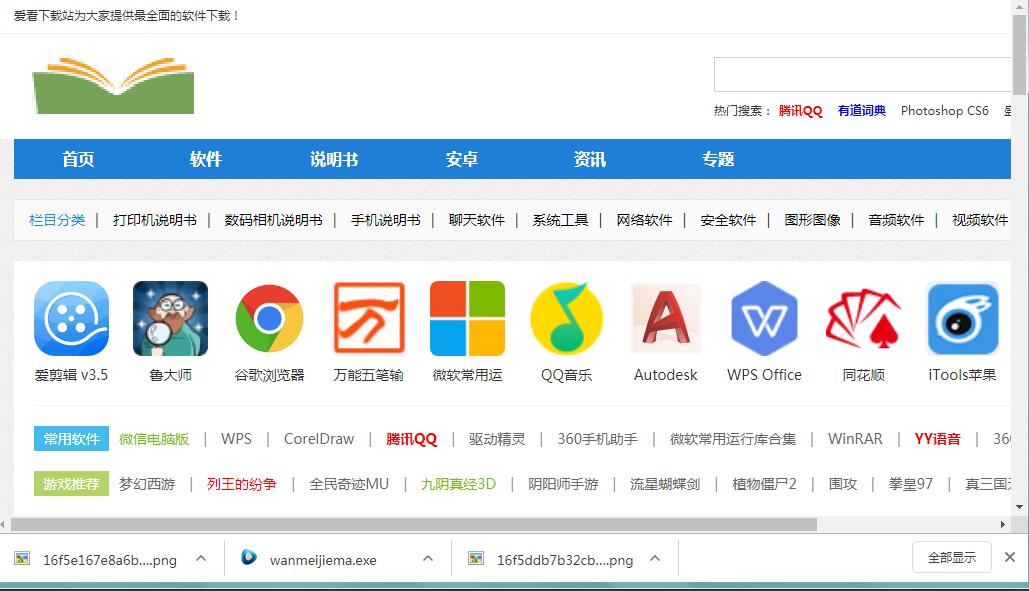The image size is (1029, 591).
Task: Expand options for 16f5e167e8a6b png download
Action: [201, 559]
